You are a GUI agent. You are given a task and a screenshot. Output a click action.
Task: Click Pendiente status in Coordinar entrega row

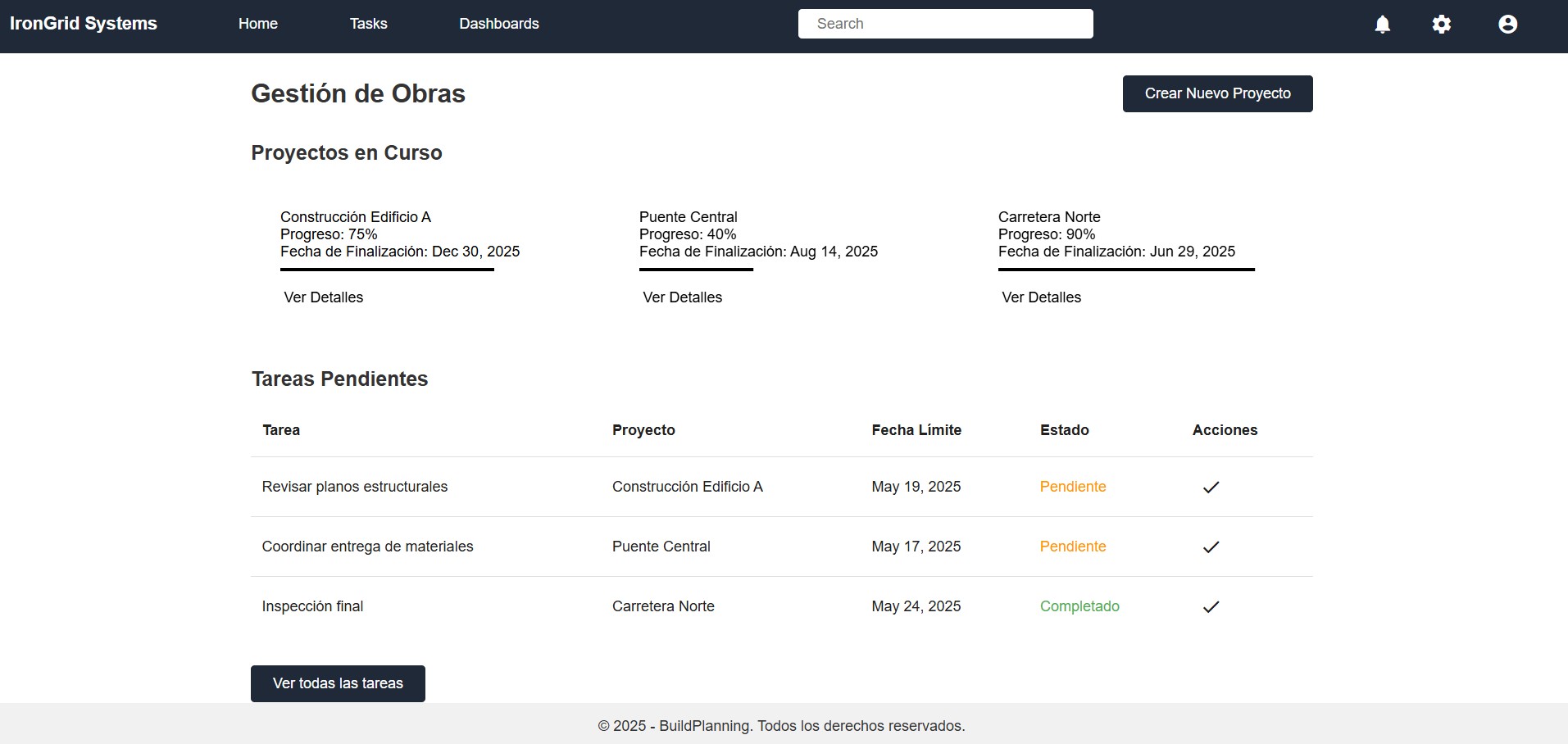coord(1073,547)
